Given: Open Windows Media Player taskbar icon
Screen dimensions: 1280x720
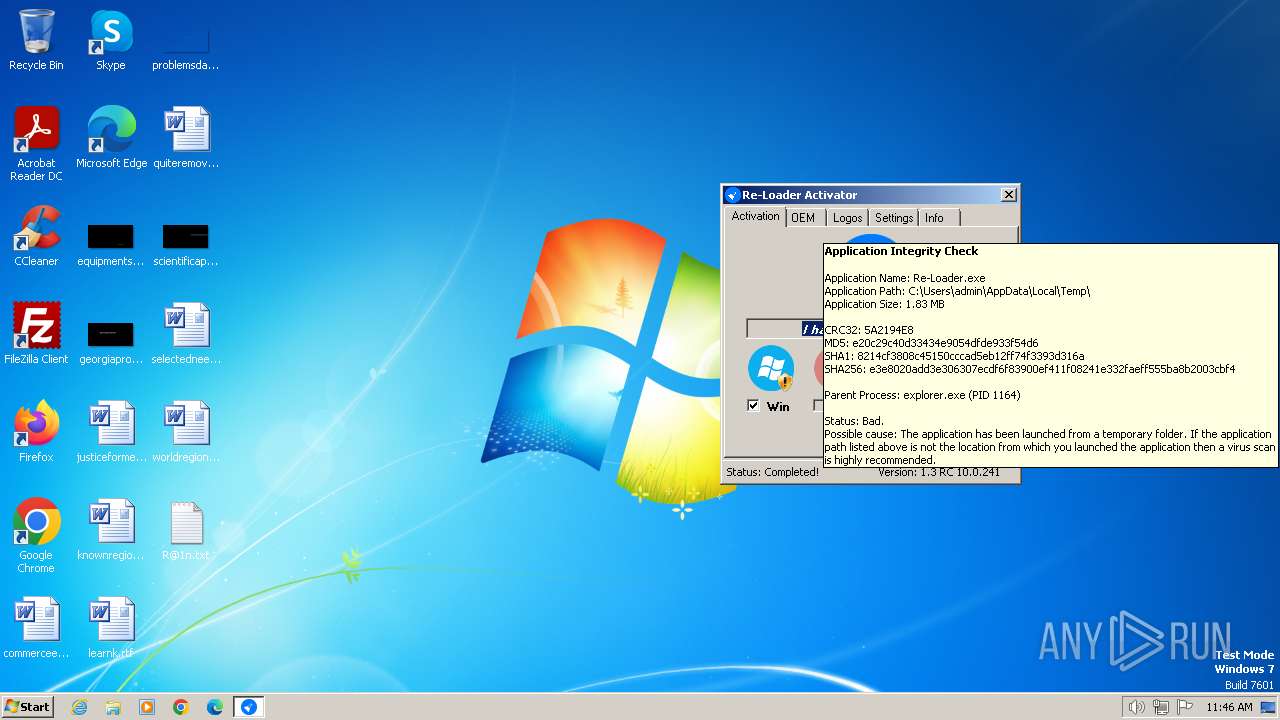Looking at the screenshot, I should [147, 707].
